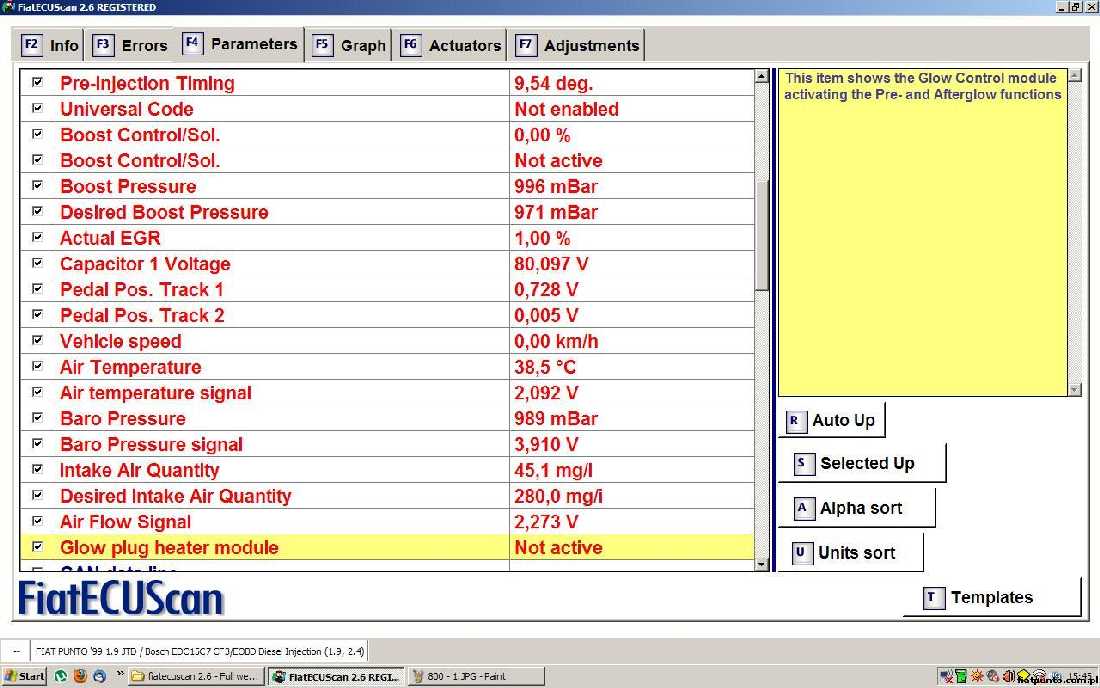Click the F3 key icon on Errors tab
Image resolution: width=1100 pixels, height=688 pixels.
point(102,45)
